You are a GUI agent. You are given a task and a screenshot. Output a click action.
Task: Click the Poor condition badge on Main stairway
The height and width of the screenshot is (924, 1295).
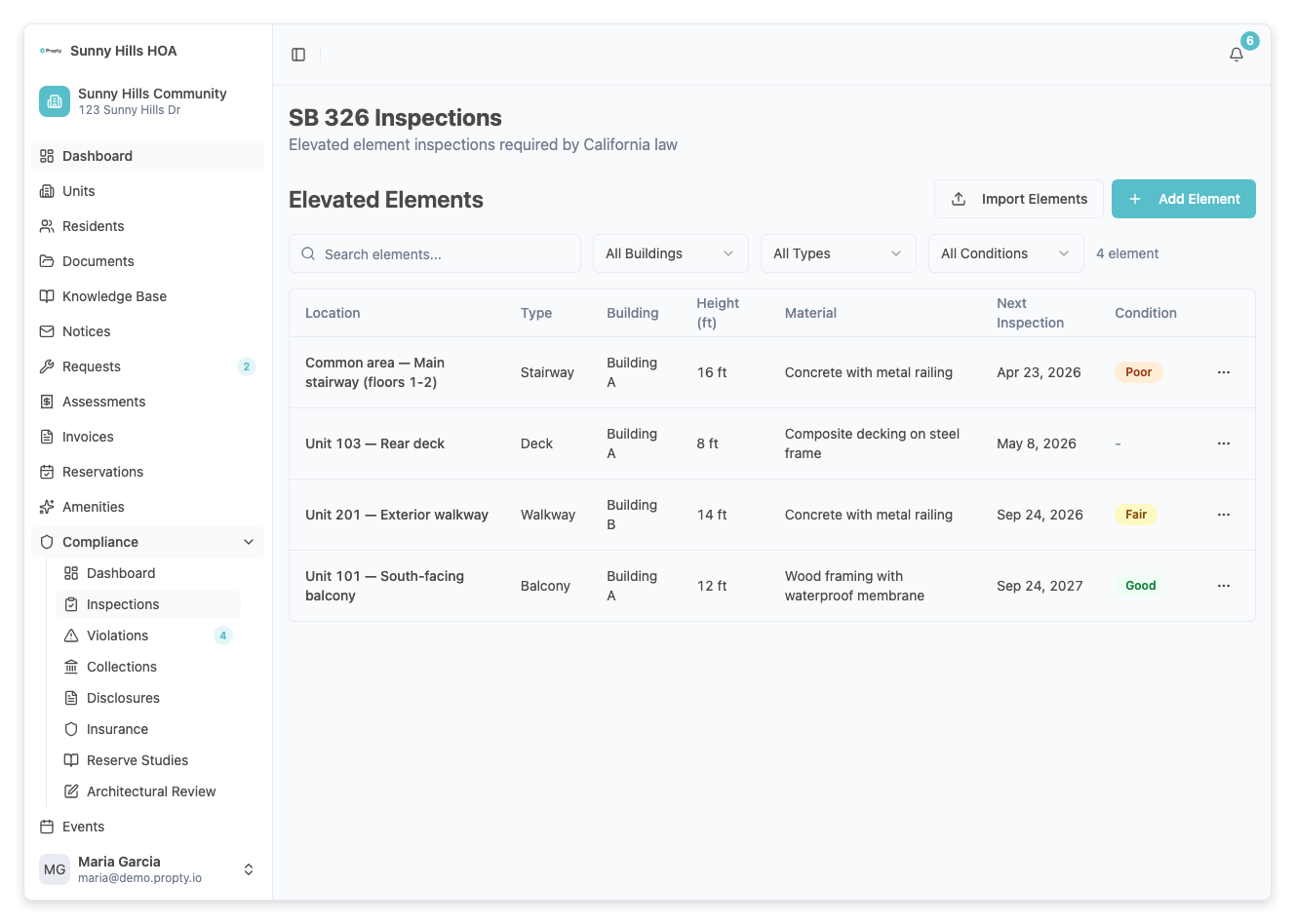[x=1138, y=371]
